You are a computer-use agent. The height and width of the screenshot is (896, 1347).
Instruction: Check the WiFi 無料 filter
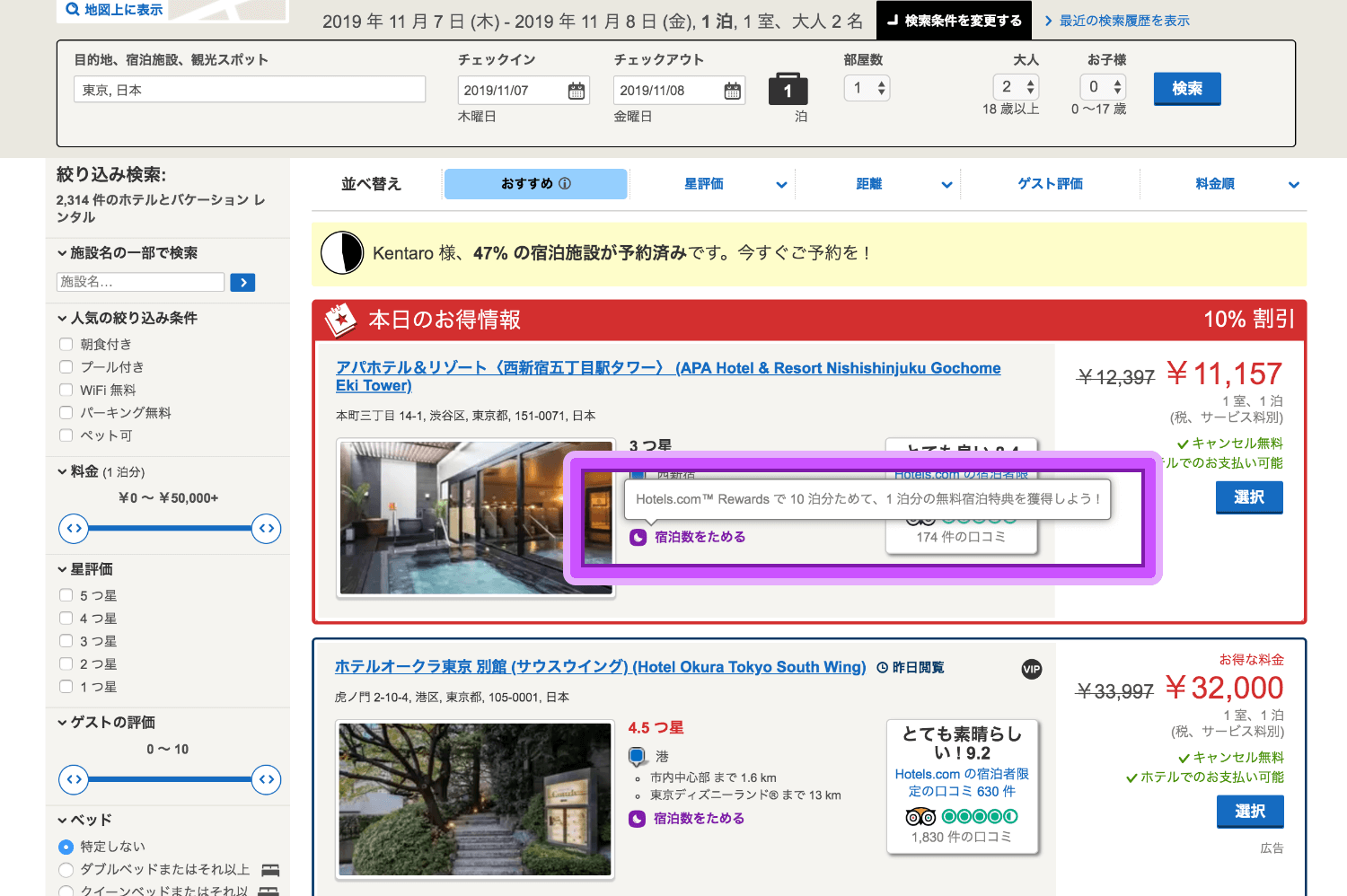point(66,390)
